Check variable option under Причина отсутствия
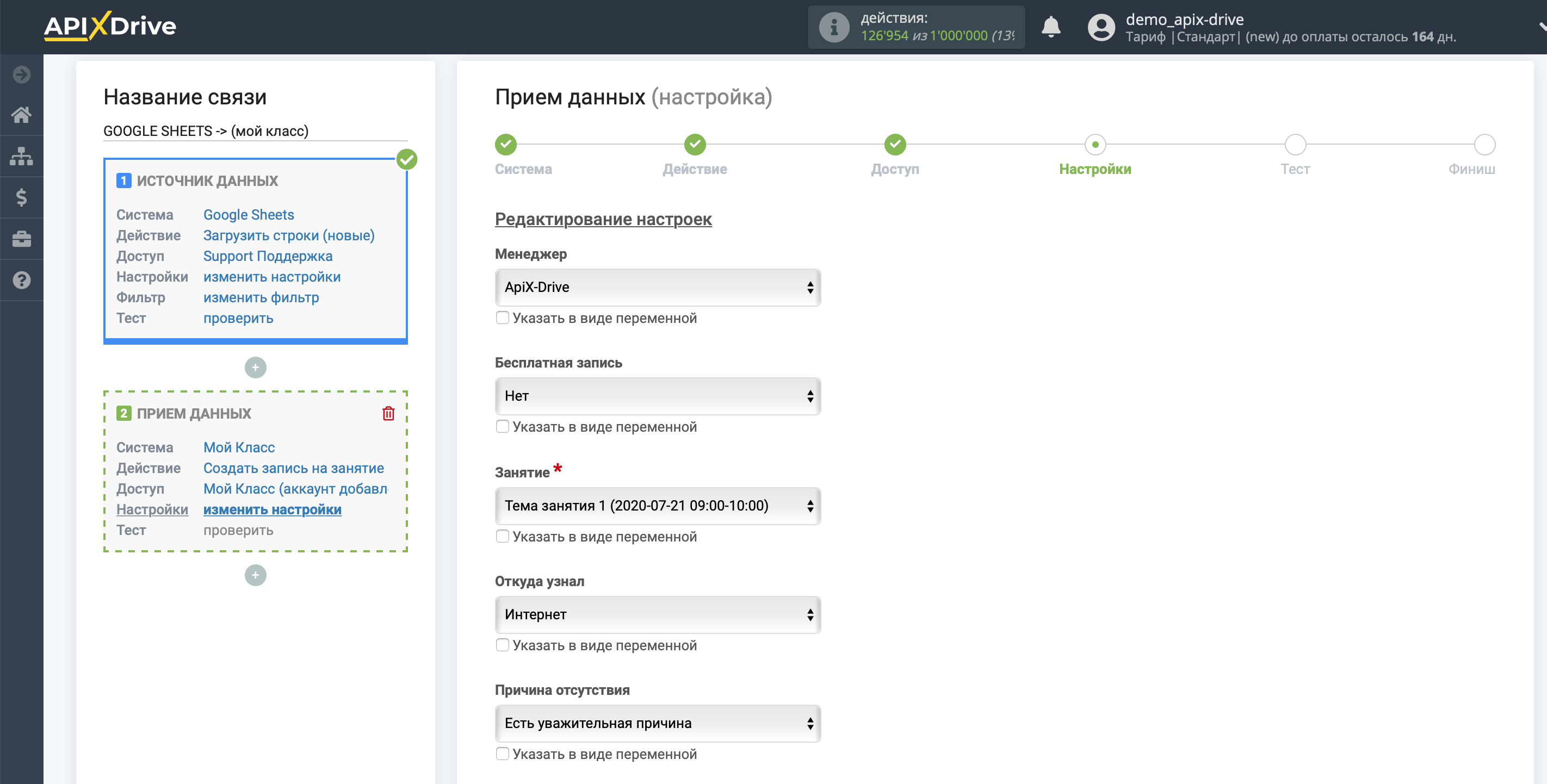1547x784 pixels. (x=503, y=754)
